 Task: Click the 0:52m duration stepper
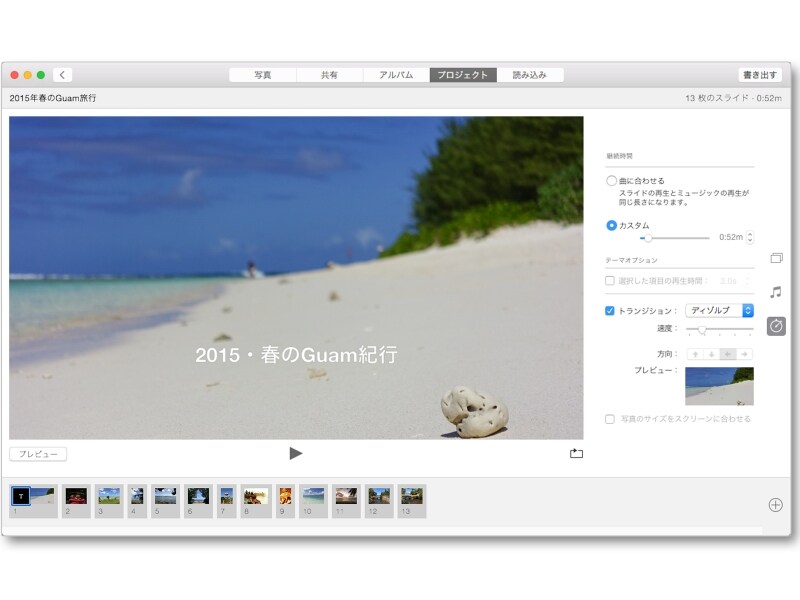(x=751, y=238)
